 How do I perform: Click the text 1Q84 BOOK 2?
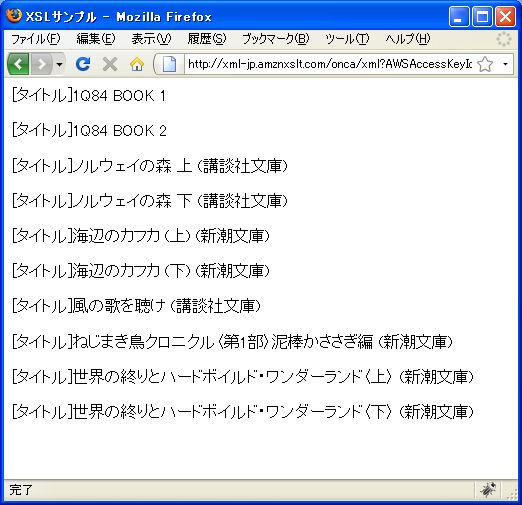coord(119,131)
